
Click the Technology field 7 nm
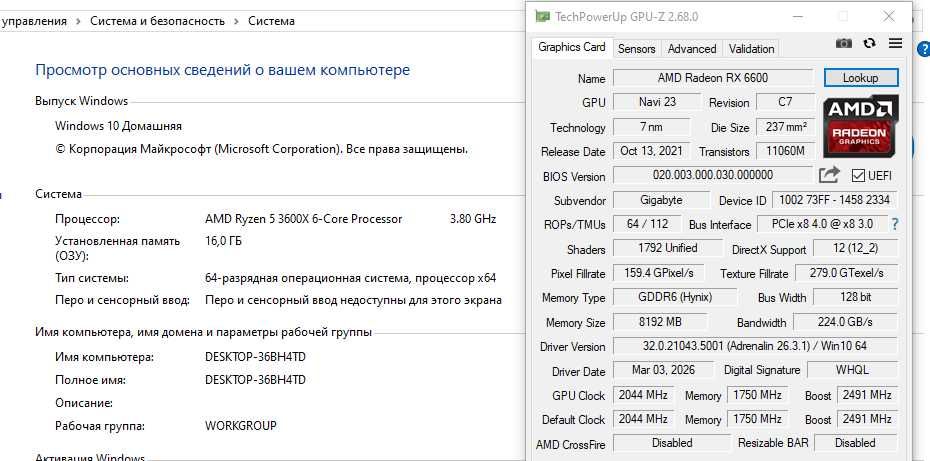[651, 127]
